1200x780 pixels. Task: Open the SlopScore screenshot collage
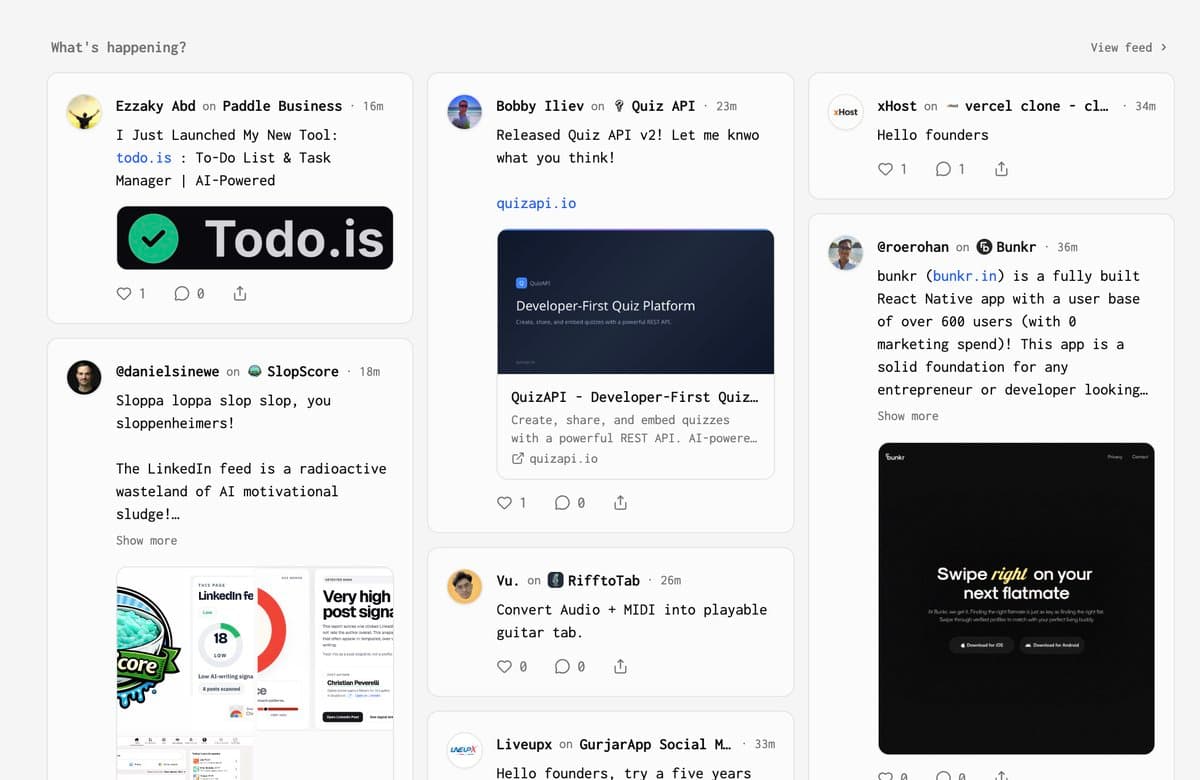coord(255,673)
